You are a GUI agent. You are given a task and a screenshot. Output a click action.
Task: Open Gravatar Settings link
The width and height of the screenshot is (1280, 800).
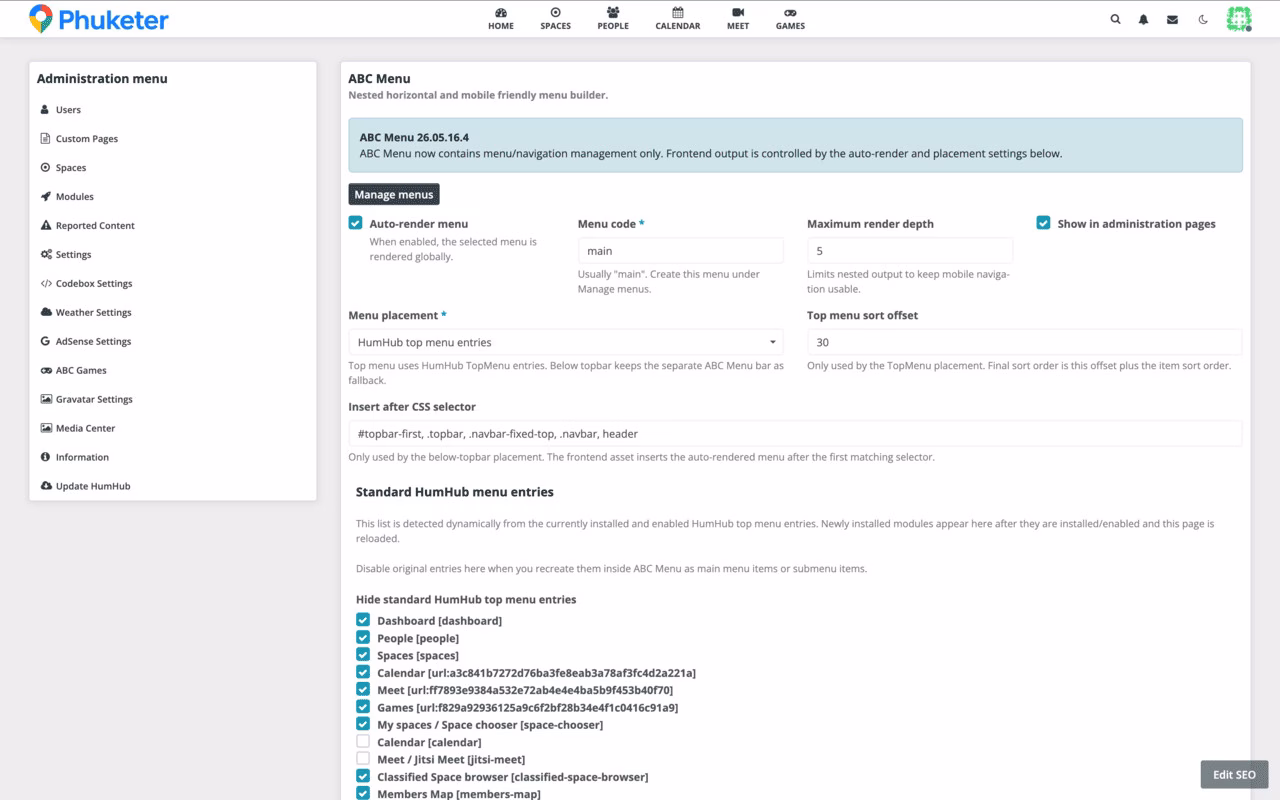point(94,400)
